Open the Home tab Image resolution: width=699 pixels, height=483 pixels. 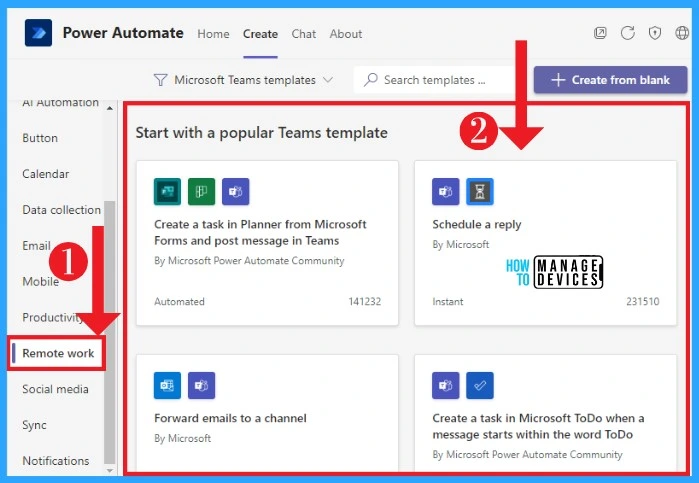213,34
